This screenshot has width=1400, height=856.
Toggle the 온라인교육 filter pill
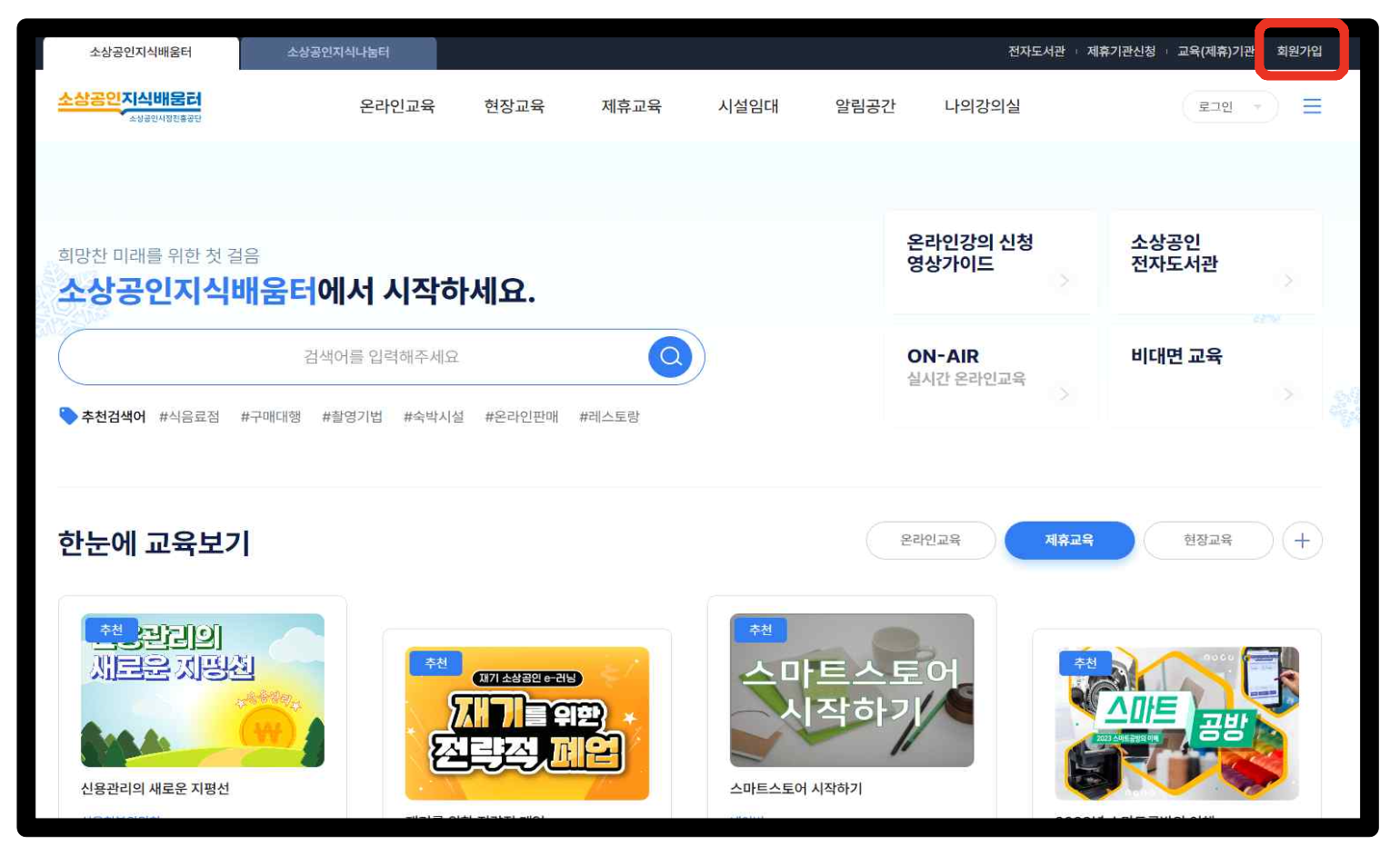tap(931, 540)
